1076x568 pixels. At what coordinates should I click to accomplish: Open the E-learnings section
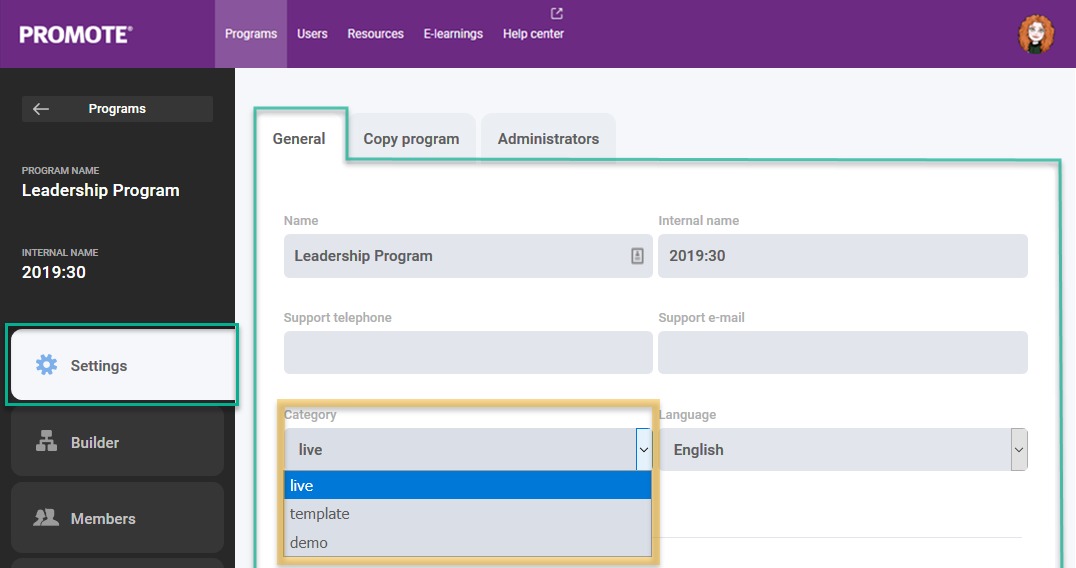pos(453,34)
